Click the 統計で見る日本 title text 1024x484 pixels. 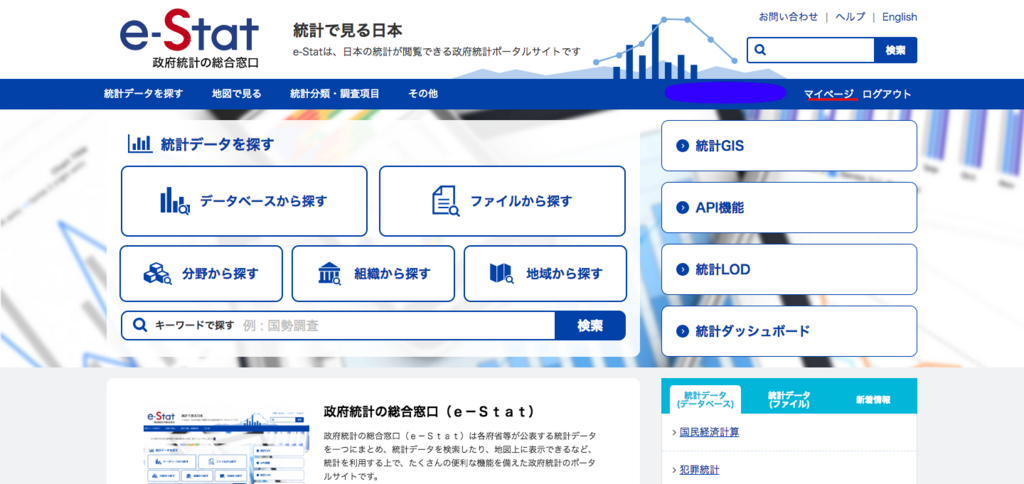click(347, 30)
